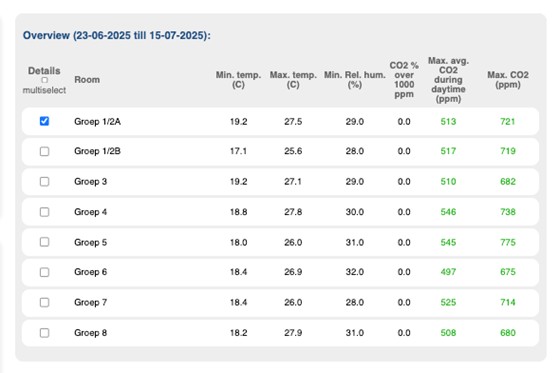Select the Groep 3 row checkbox

pyautogui.click(x=44, y=182)
